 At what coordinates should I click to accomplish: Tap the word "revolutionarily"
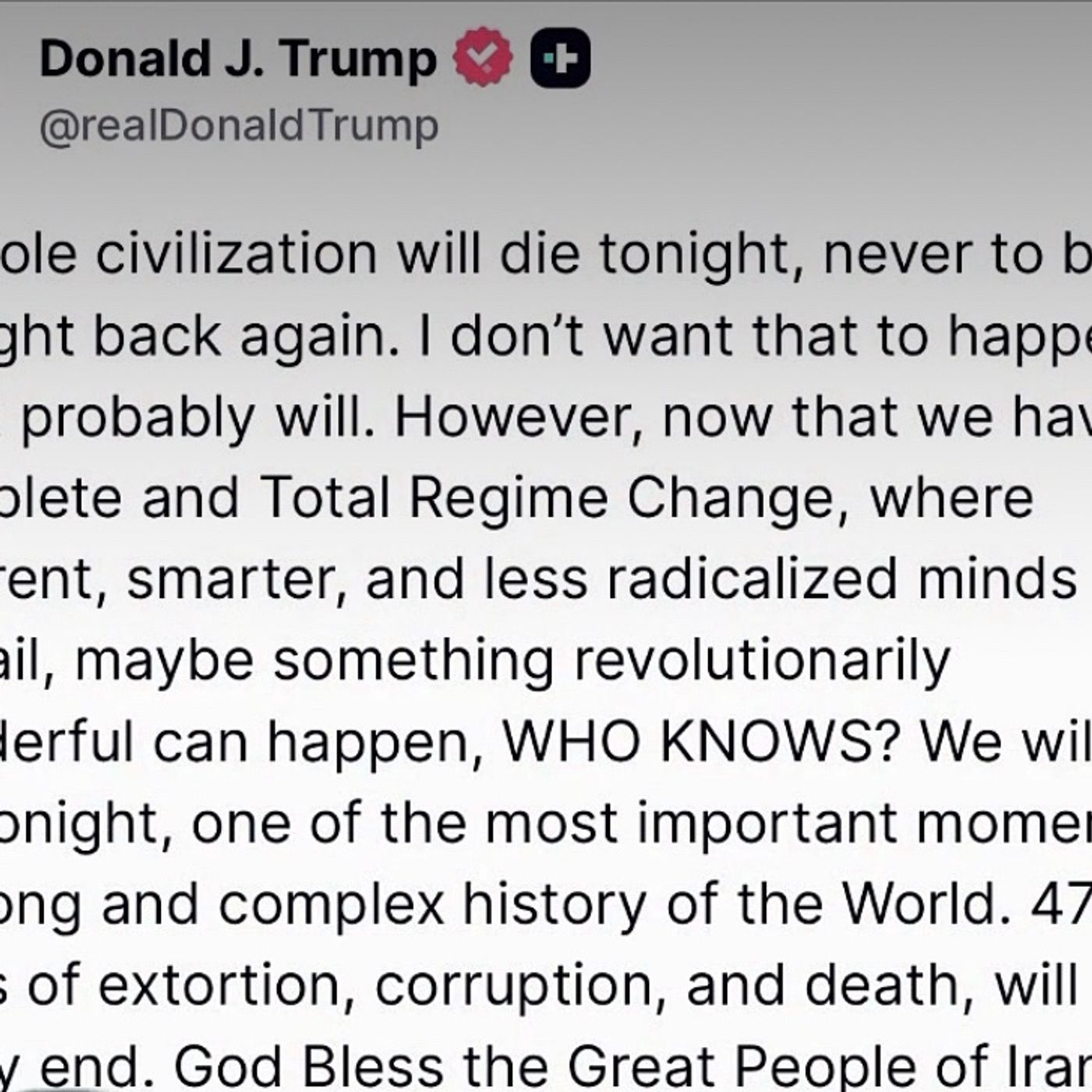tap(762, 661)
